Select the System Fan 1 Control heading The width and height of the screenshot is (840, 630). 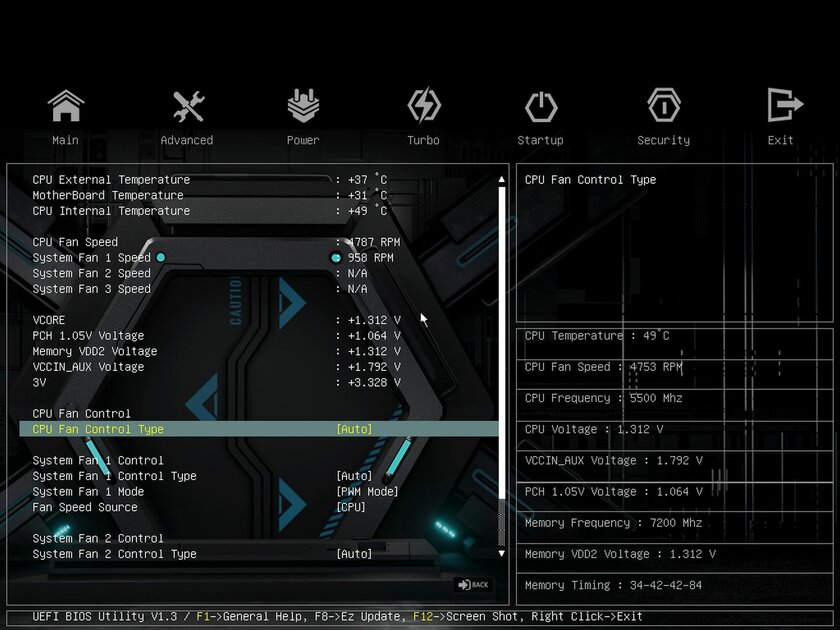[x=98, y=460]
